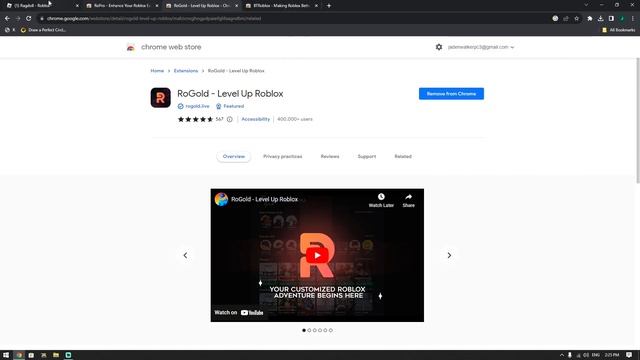Open the Extensions breadcrumb link

[x=186, y=71]
